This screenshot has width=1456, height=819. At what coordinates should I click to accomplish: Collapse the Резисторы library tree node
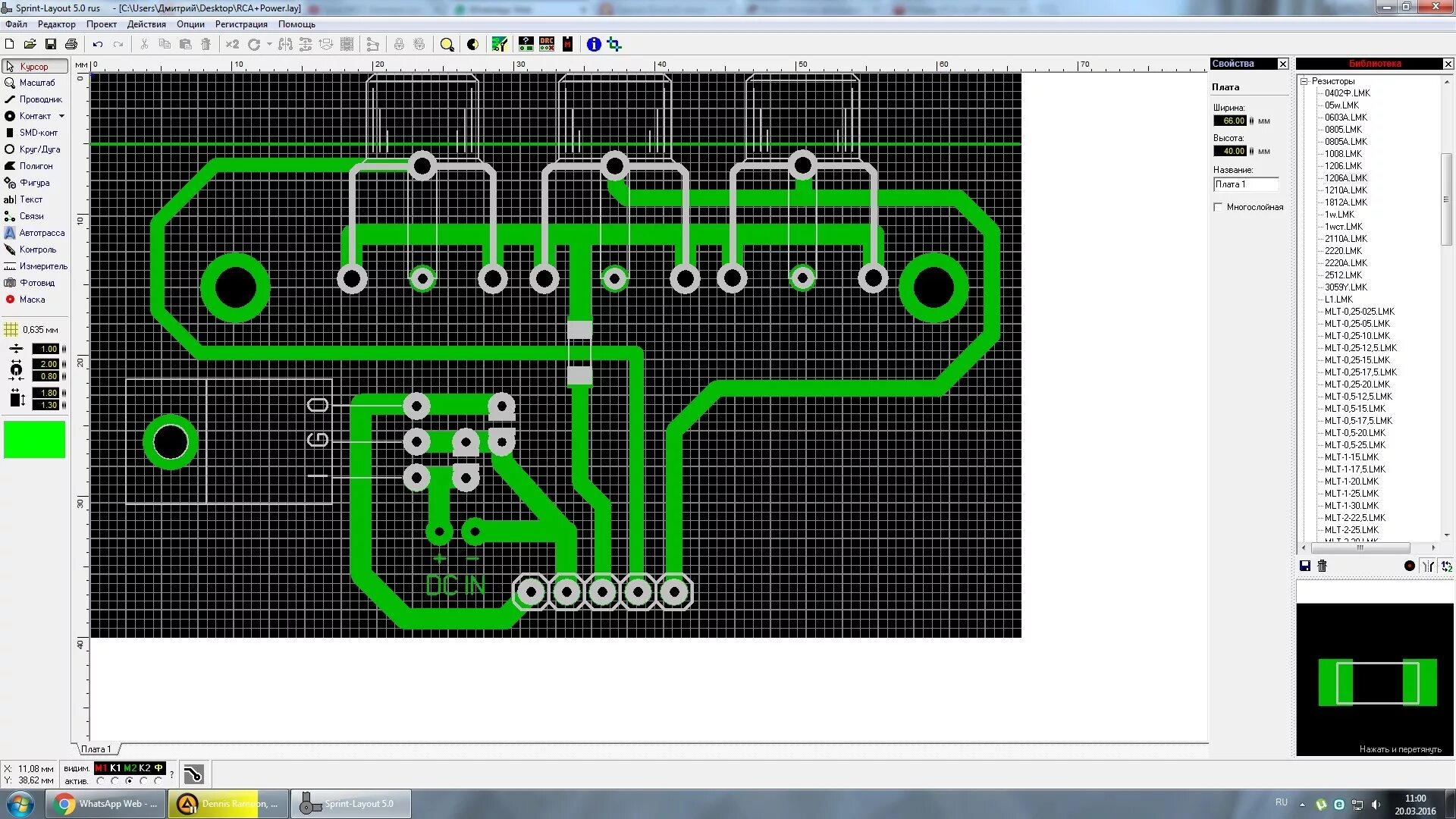(x=1304, y=81)
